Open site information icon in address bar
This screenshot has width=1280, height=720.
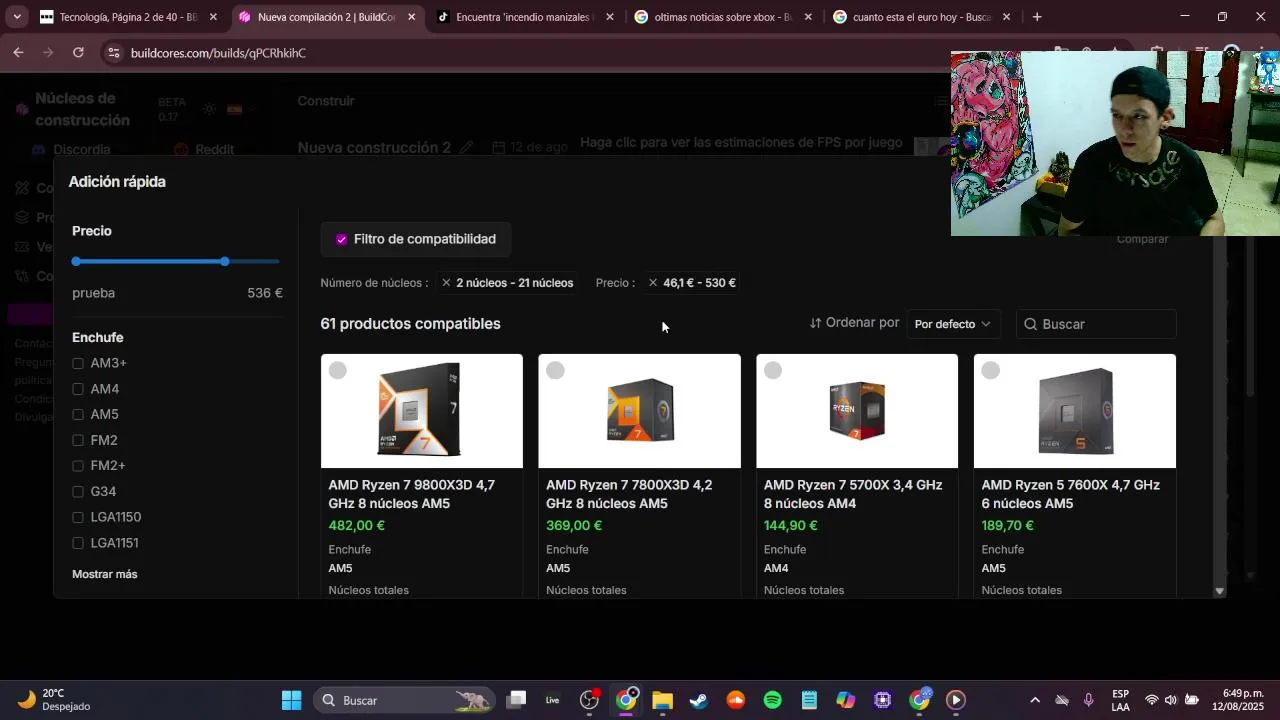113,53
